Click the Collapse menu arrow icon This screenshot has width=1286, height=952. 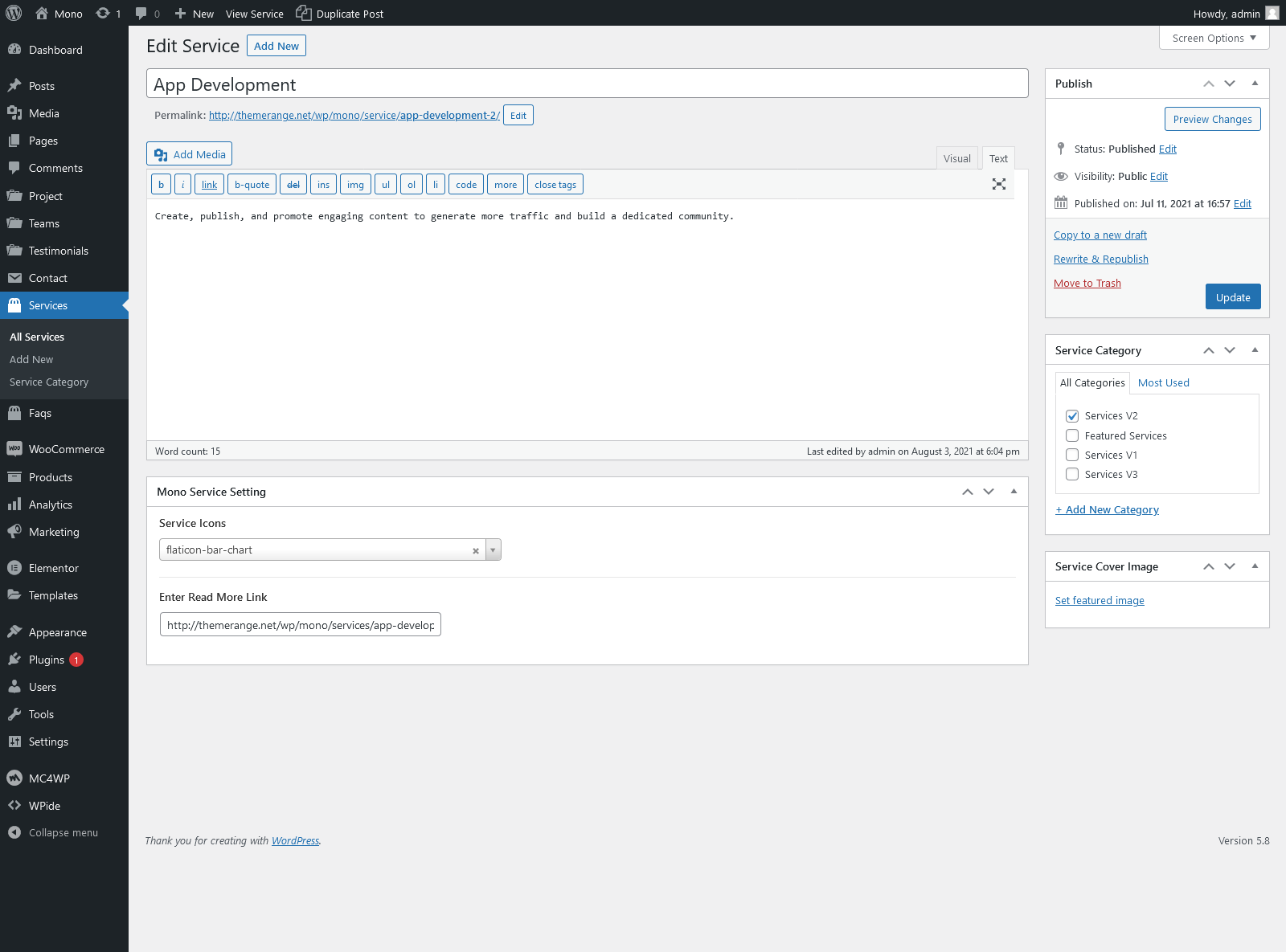(14, 832)
